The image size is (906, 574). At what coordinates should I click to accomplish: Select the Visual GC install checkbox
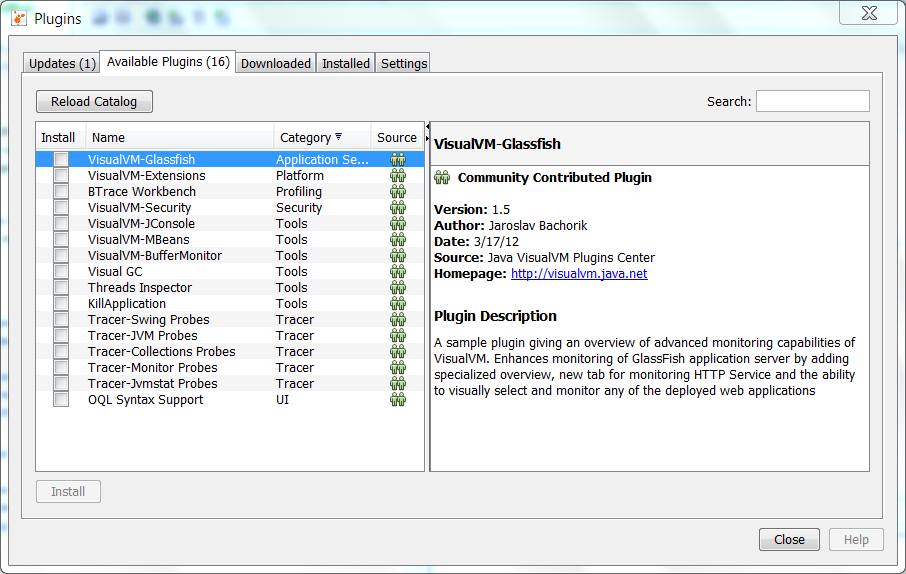(61, 272)
